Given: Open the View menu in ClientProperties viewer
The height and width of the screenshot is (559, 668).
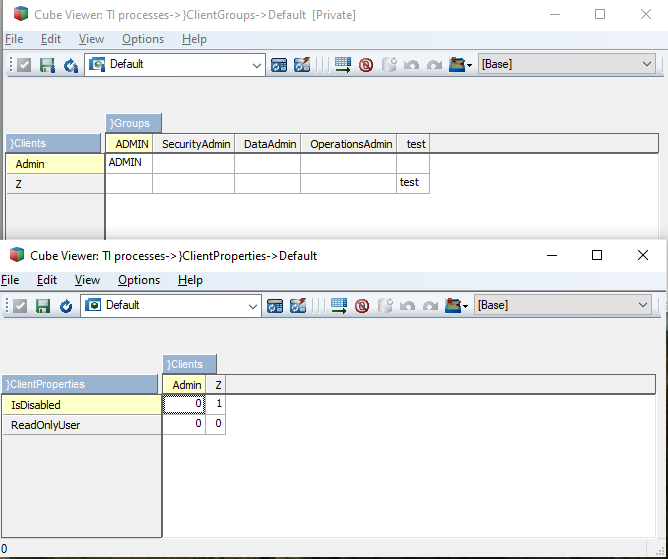Looking at the screenshot, I should point(87,280).
